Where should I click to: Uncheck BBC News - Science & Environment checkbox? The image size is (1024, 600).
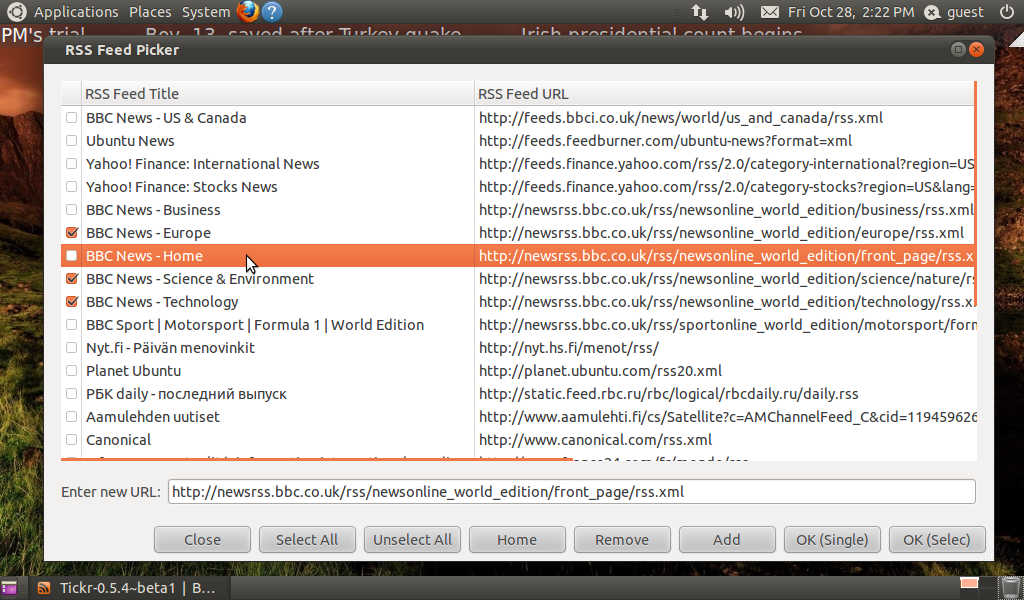(x=71, y=279)
